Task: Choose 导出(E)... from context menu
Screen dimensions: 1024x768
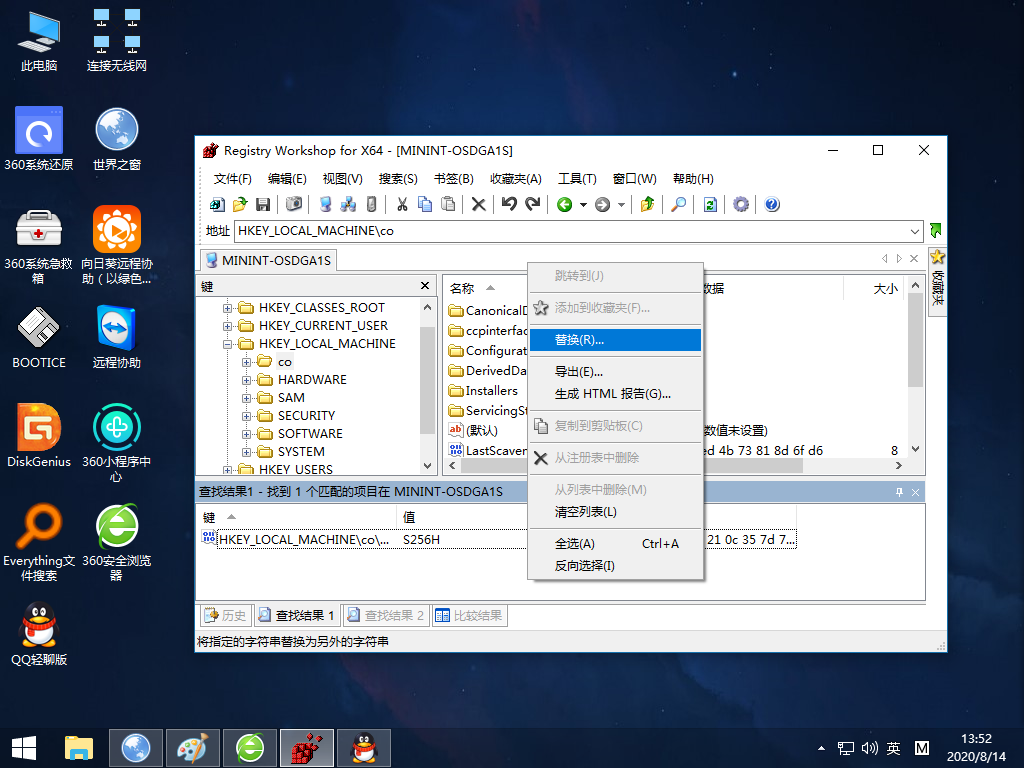Action: pyautogui.click(x=615, y=372)
